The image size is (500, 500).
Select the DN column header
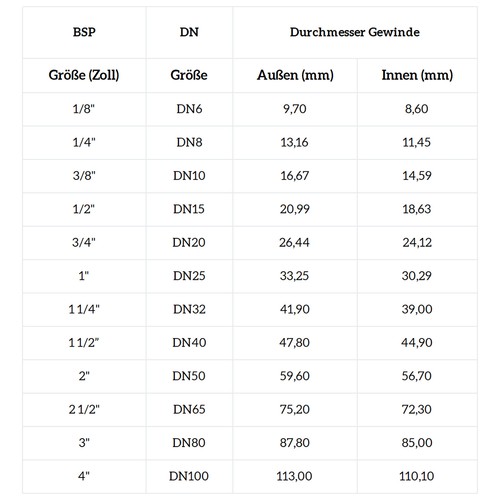[x=189, y=32]
